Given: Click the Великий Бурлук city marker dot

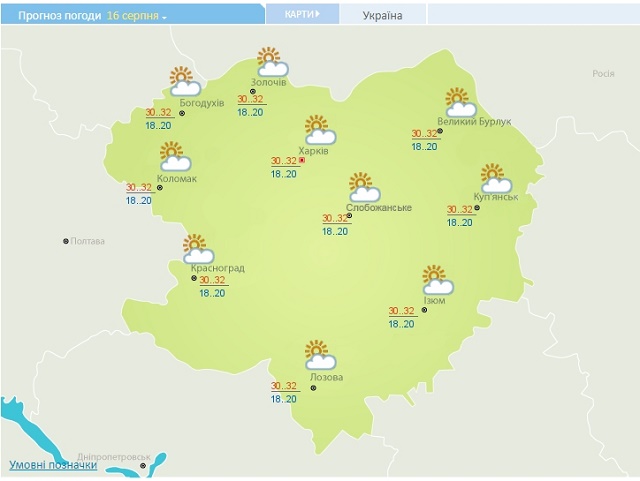Looking at the screenshot, I should 440,131.
